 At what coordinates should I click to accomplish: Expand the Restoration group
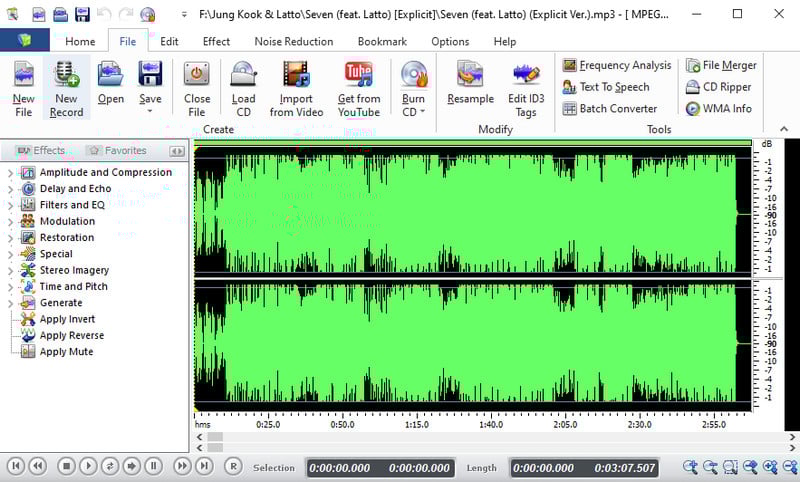(x=10, y=238)
